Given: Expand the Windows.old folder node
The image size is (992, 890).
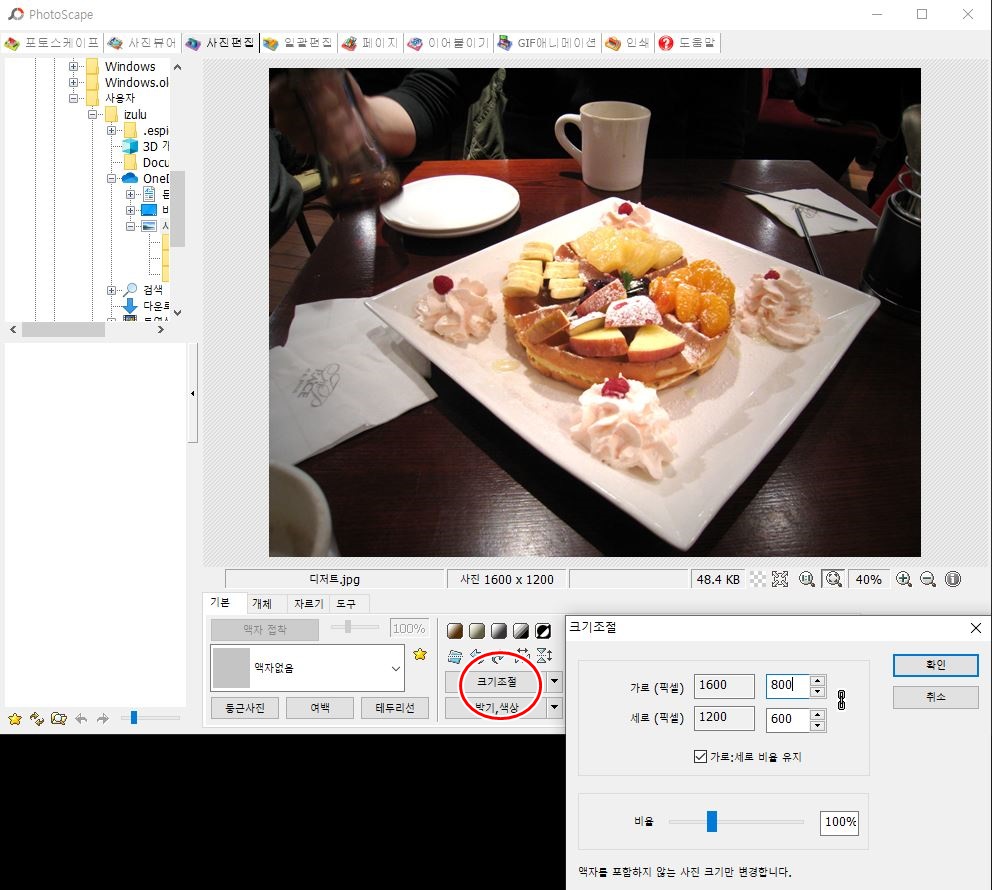Looking at the screenshot, I should coord(73,82).
